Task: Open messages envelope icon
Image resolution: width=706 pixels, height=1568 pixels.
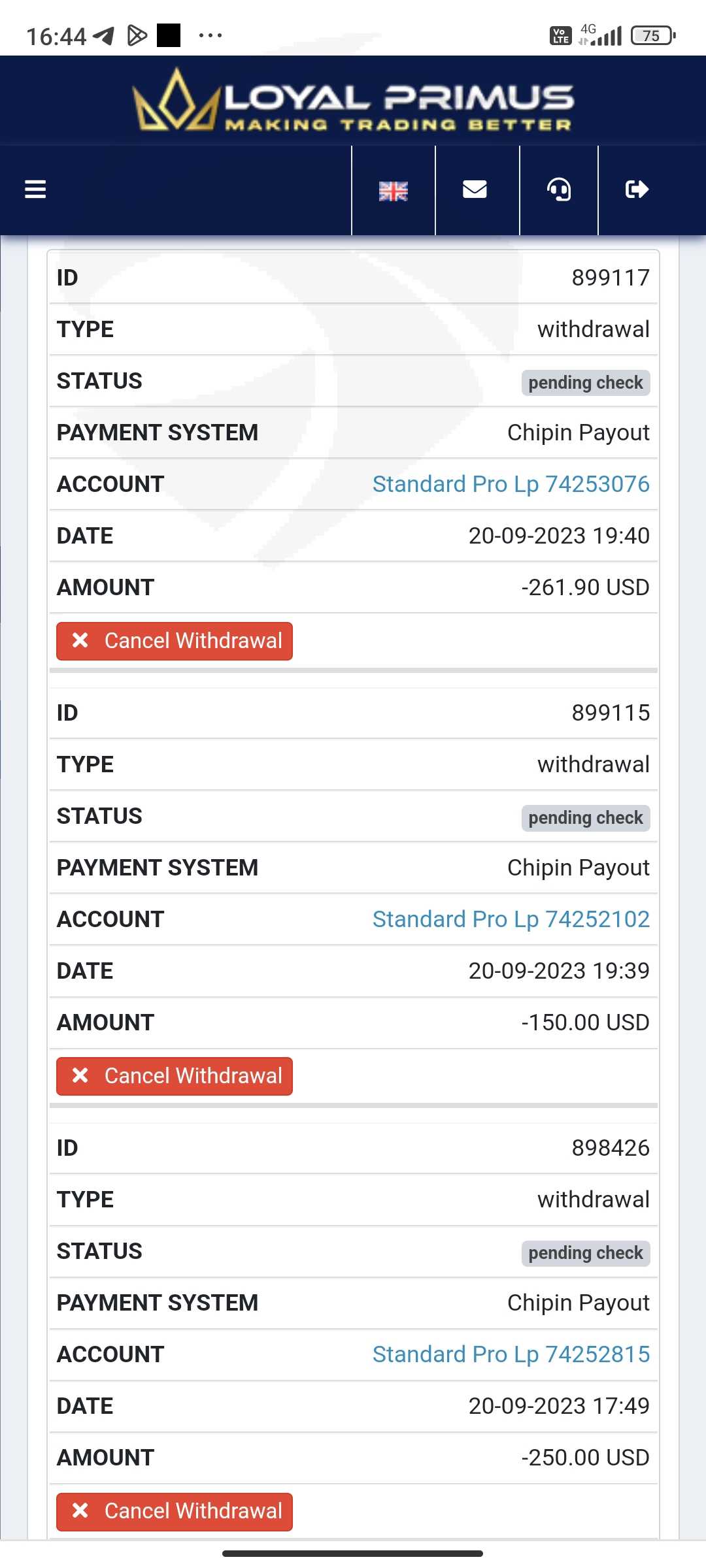Action: point(475,189)
